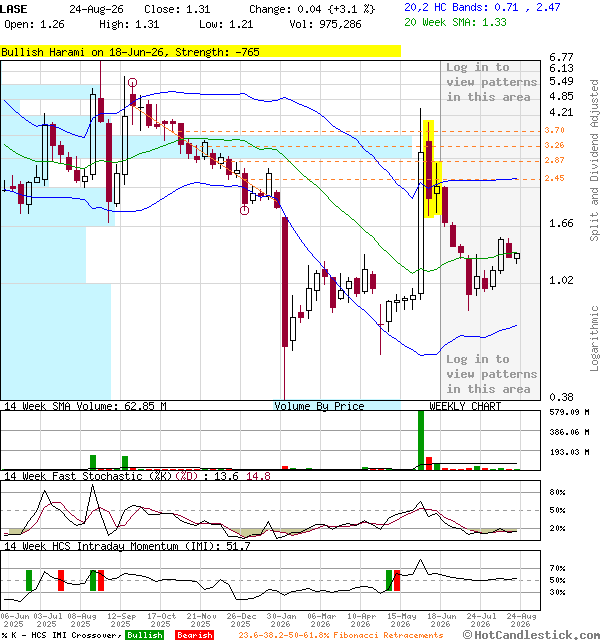Click the 24-Aug 2026 date axis label
Viewport: 600px width, 640px height.
(521, 620)
